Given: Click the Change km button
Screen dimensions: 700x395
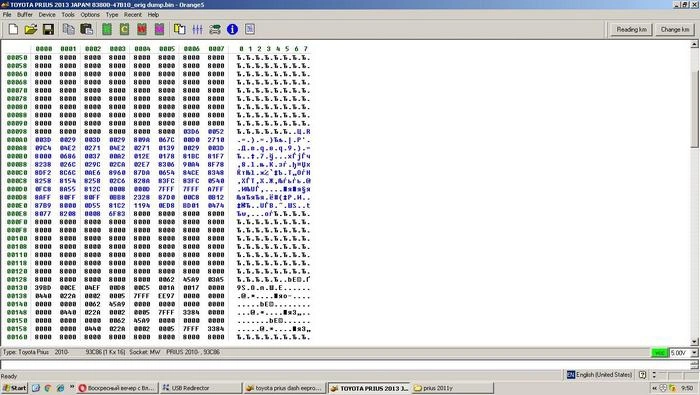Looking at the screenshot, I should [x=675, y=29].
